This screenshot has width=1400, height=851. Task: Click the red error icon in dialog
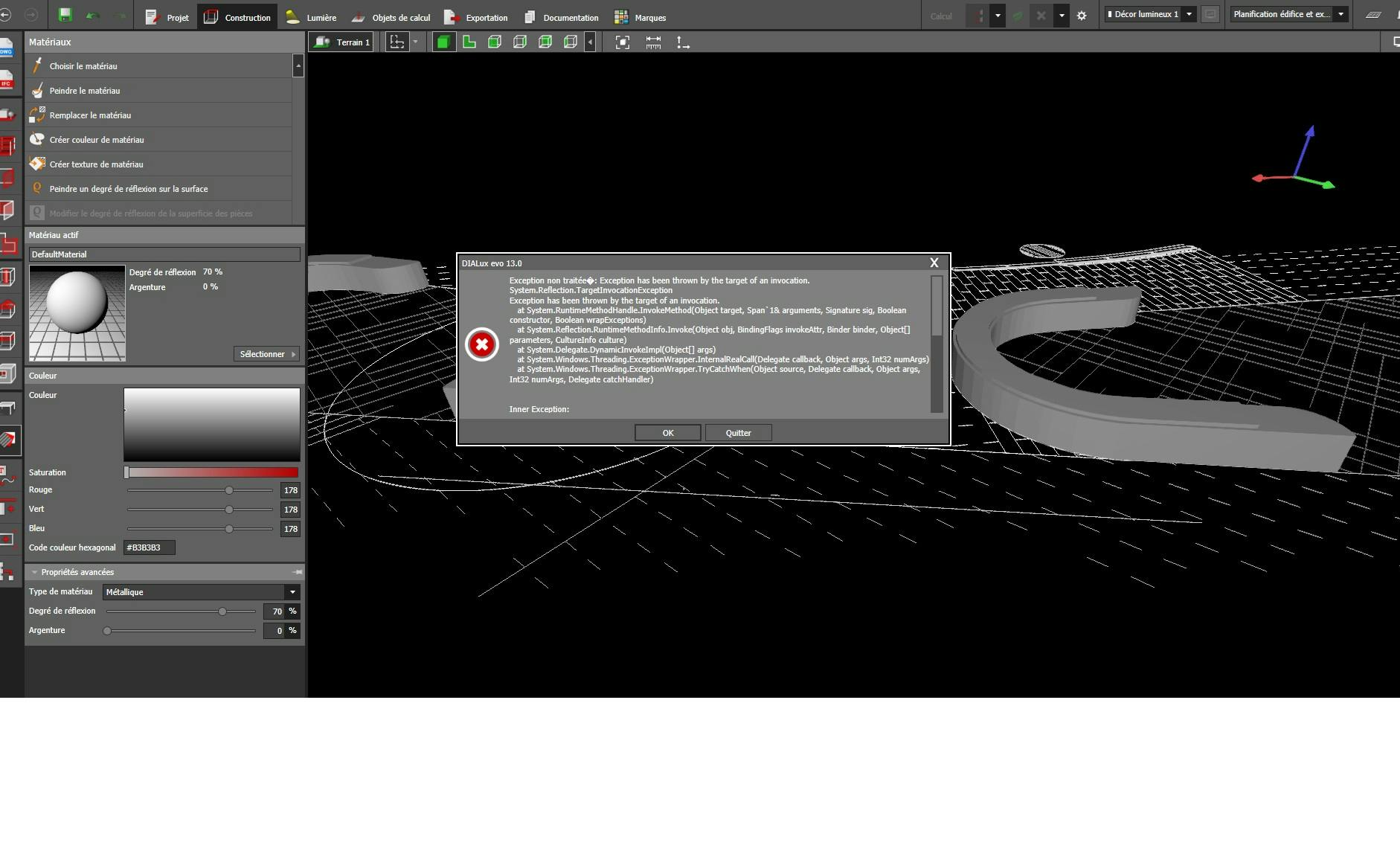click(x=481, y=344)
